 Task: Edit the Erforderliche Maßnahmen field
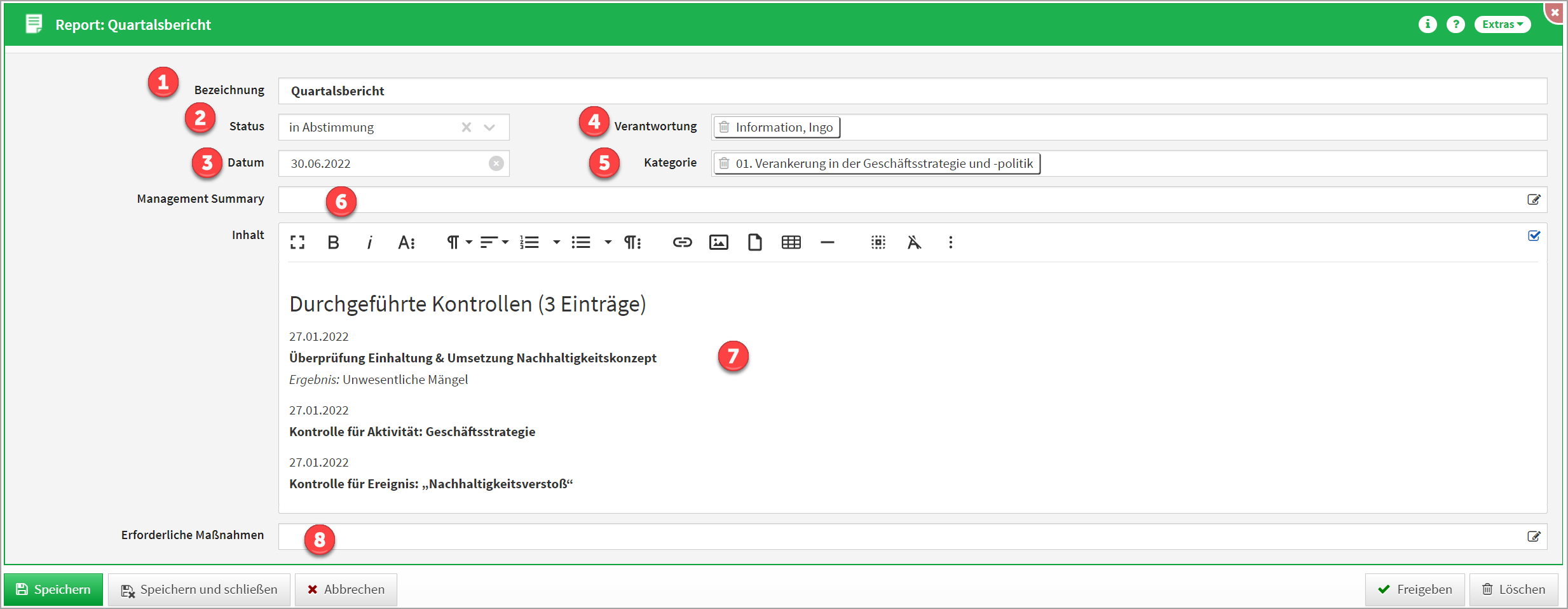[x=1534, y=537]
